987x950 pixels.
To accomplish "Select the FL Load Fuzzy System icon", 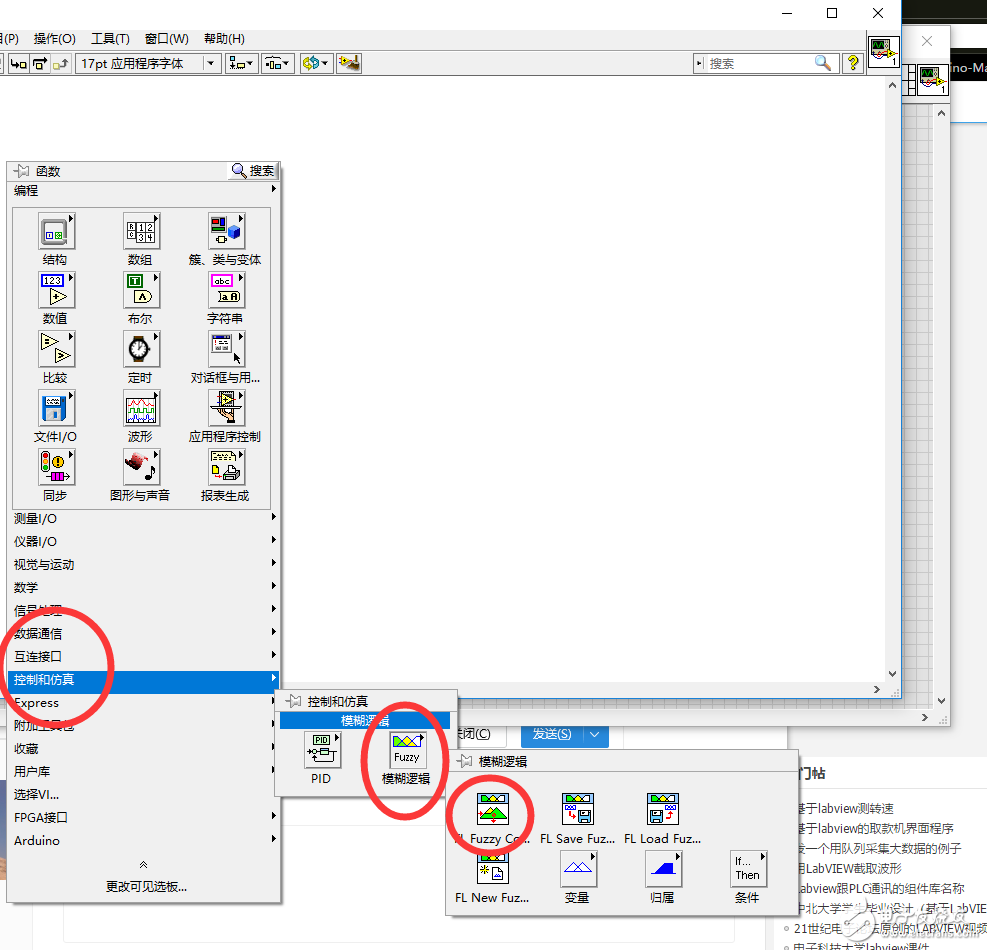I will 663,810.
